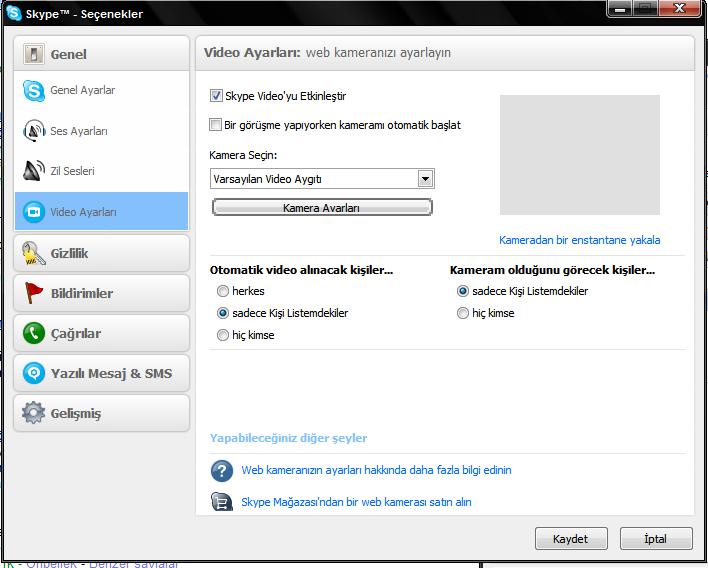Select the Video Ayarları menu item
The height and width of the screenshot is (568, 708).
pos(102,211)
